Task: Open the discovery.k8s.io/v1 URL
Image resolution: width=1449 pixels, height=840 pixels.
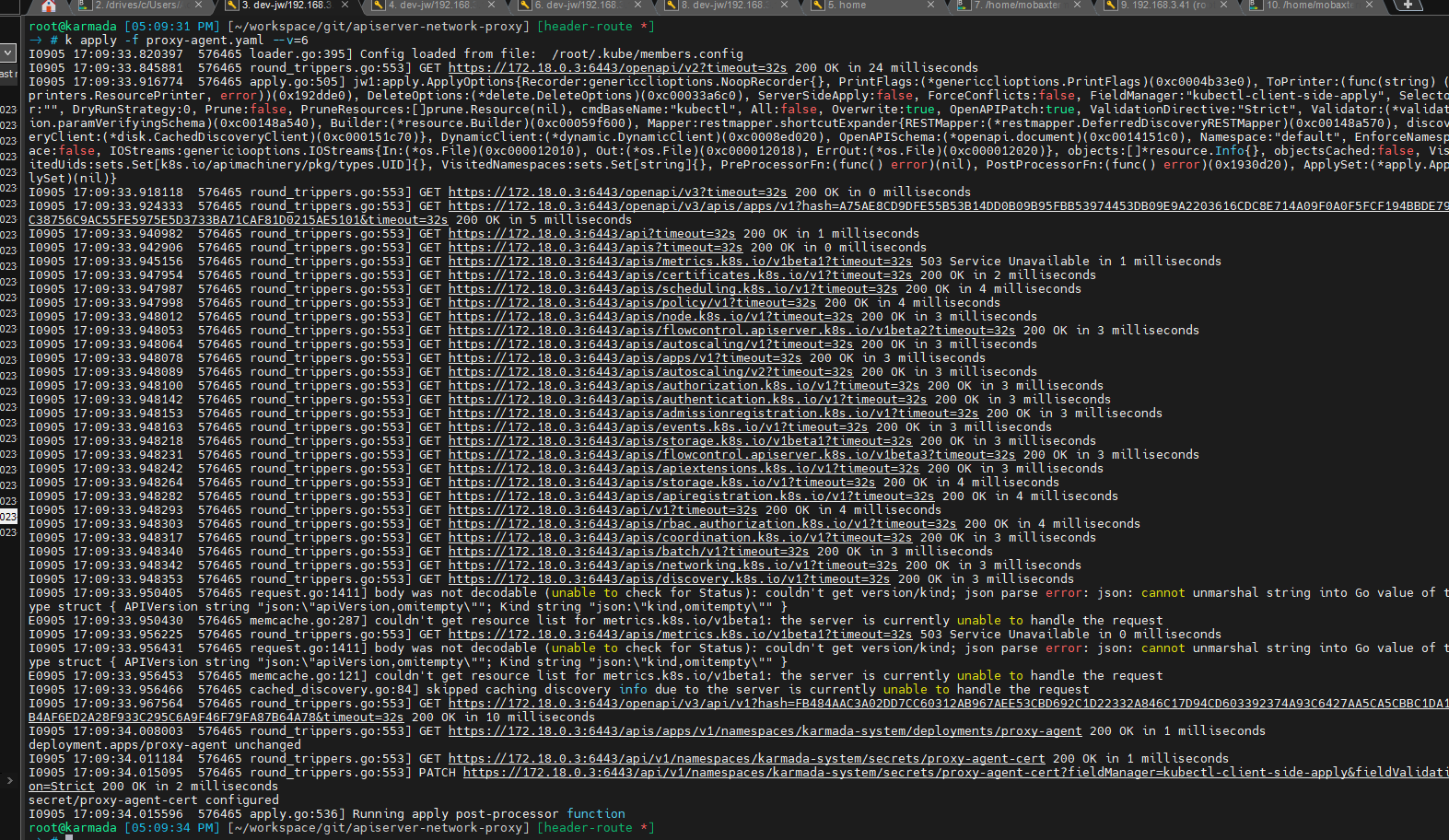Action: [669, 578]
